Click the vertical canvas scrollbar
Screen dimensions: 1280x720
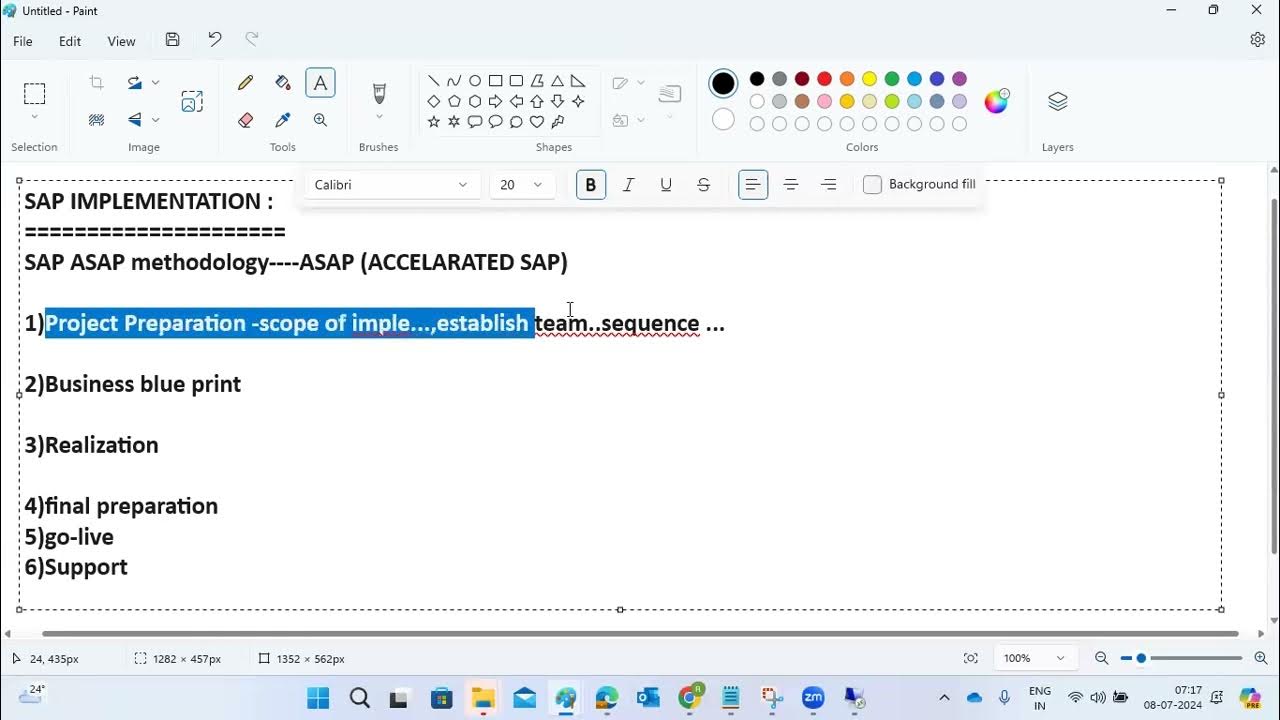(x=1273, y=376)
